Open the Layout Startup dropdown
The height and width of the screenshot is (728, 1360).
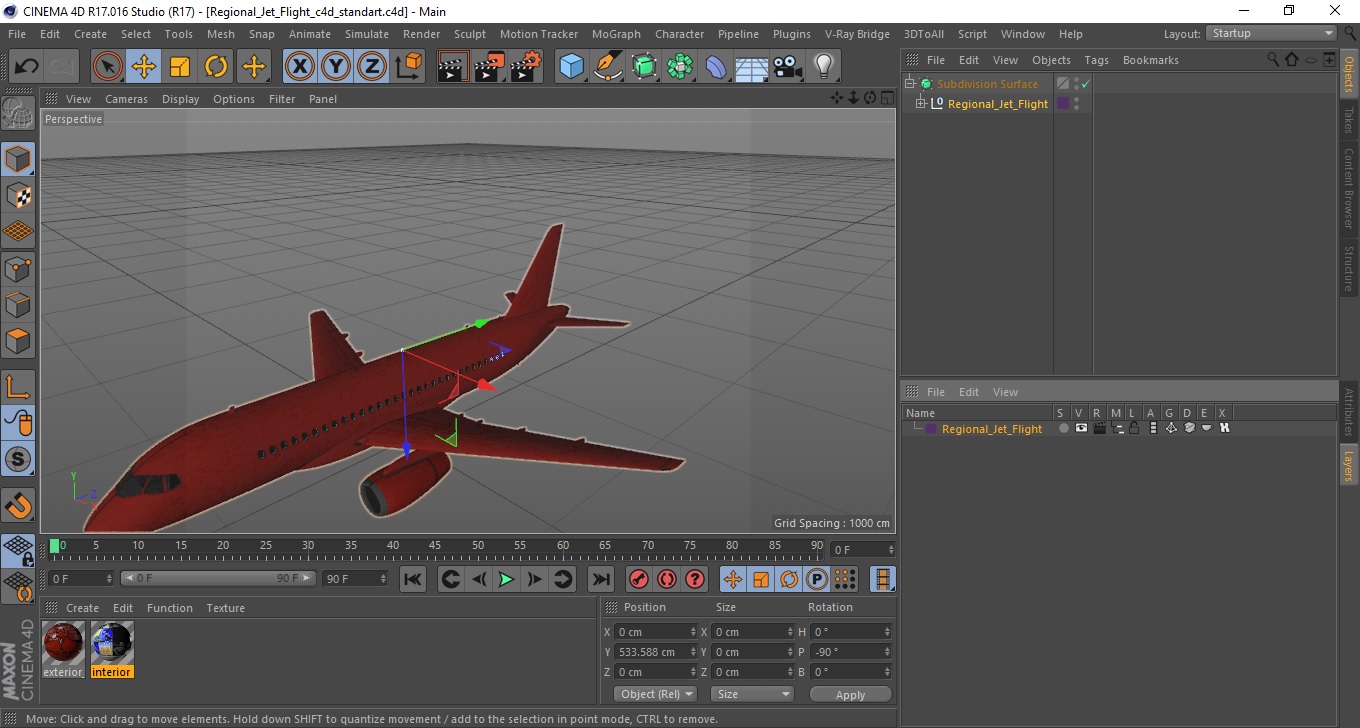click(x=1271, y=33)
